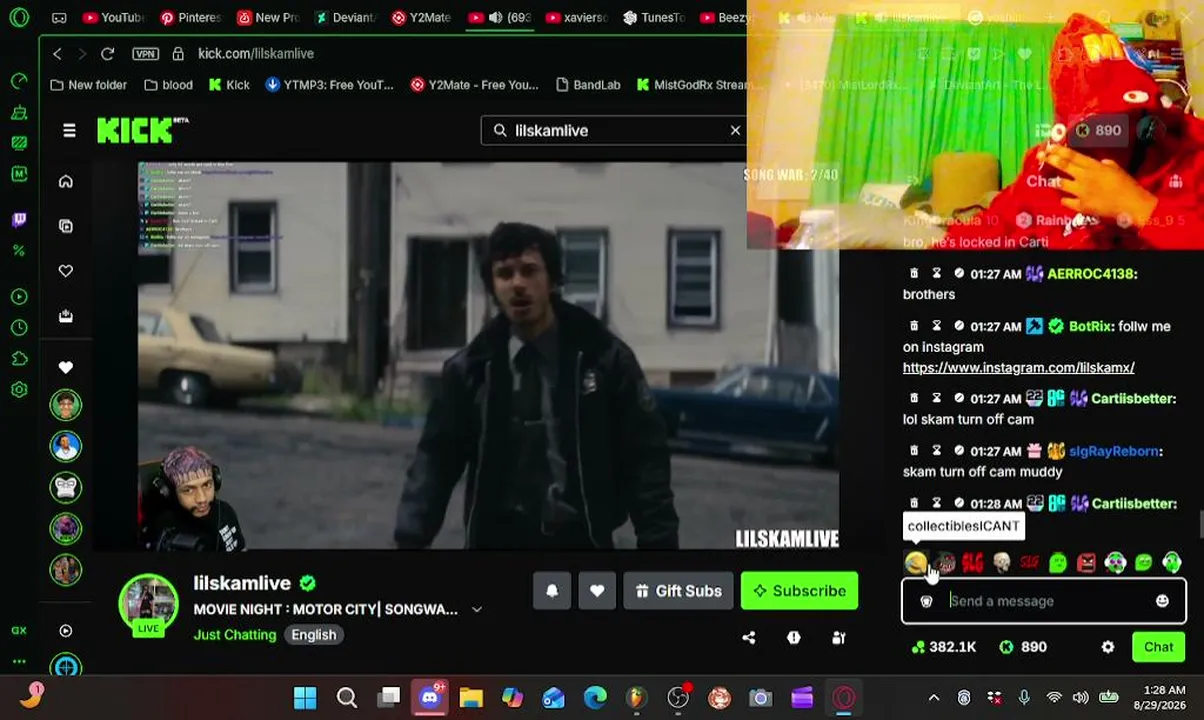Open chat settings gear
Viewport: 1204px width, 720px height.
pos(1108,647)
